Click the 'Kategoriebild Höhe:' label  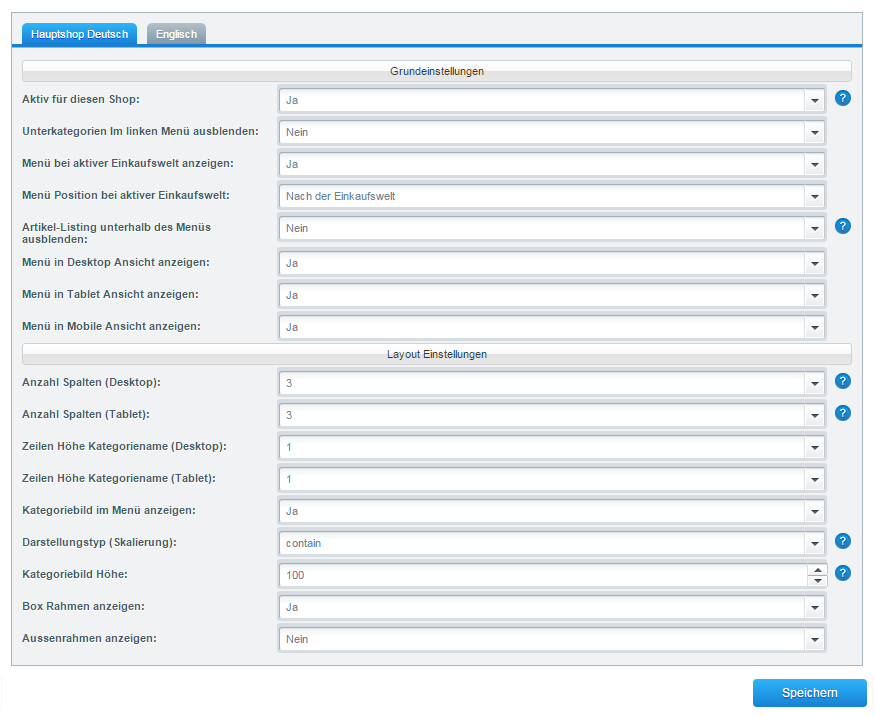75,574
